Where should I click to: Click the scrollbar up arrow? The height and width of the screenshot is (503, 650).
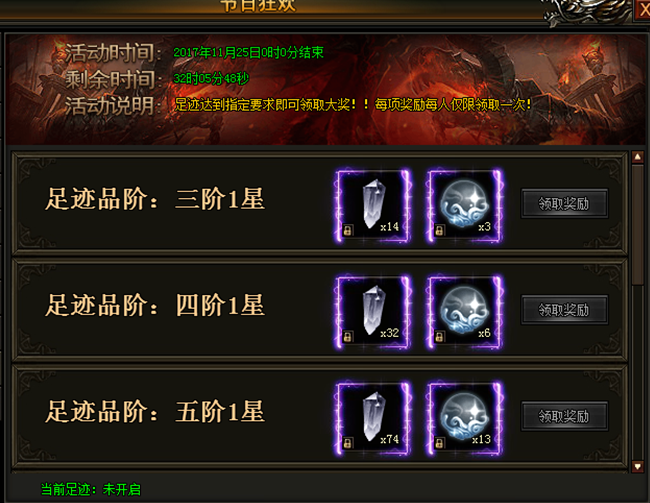tap(638, 157)
